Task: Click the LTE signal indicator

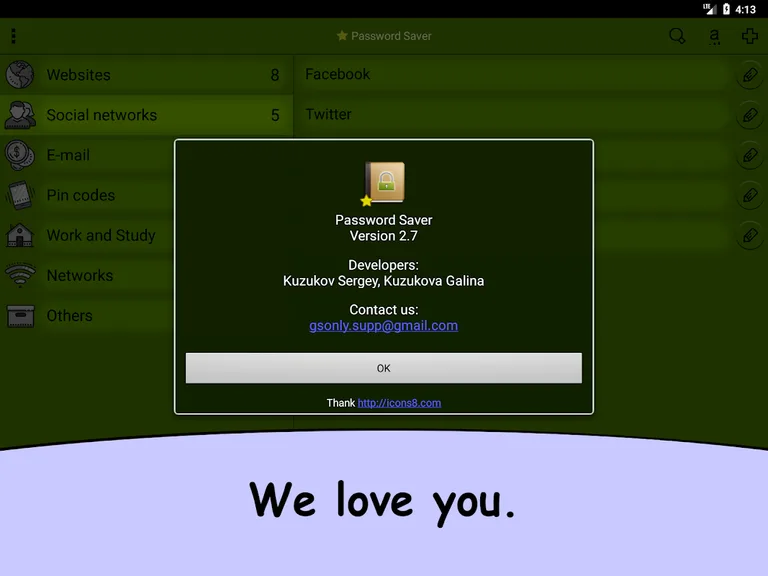Action: pos(709,9)
